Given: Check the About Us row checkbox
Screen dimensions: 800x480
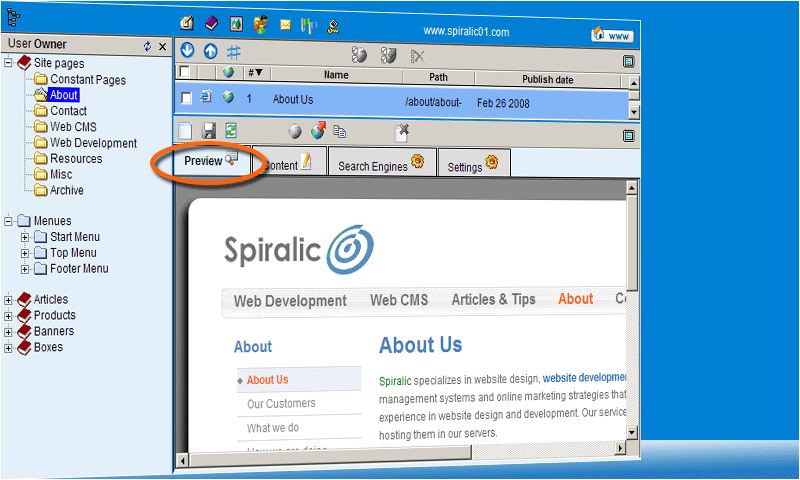Looking at the screenshot, I should tap(187, 97).
